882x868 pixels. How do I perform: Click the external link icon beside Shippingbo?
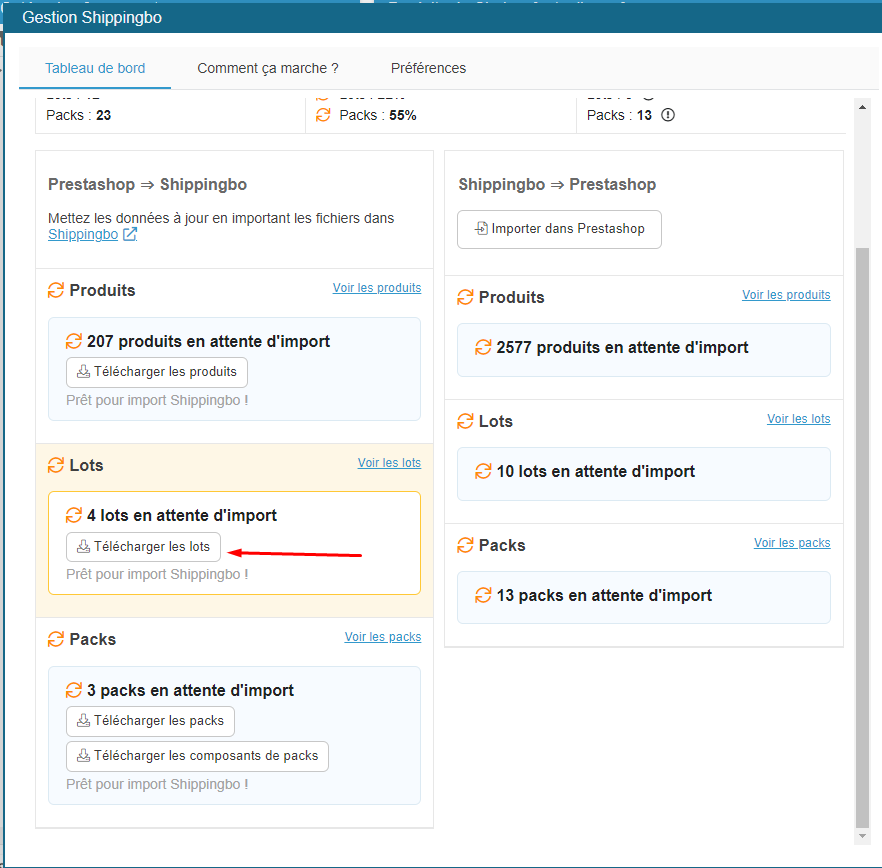[130, 234]
